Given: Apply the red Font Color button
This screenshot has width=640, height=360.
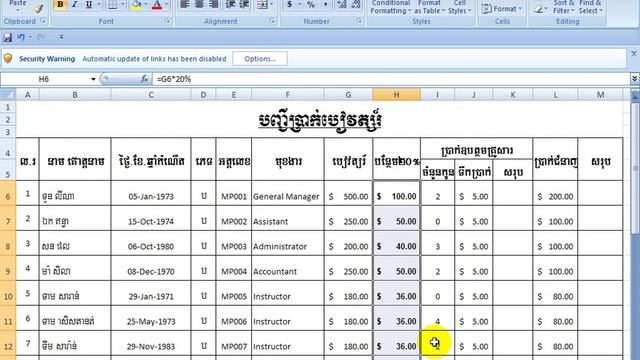Looking at the screenshot, I should click(x=157, y=5).
